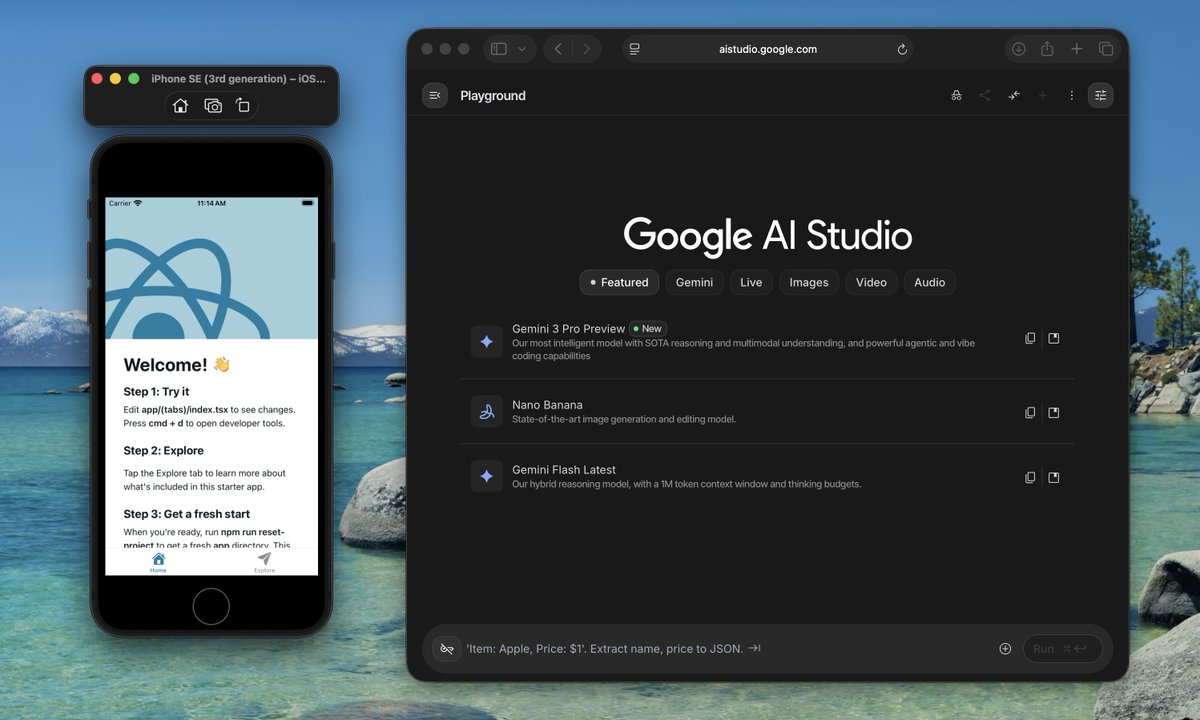Click the prompt field's unlinked-chain icon
Image resolution: width=1200 pixels, height=720 pixels.
click(446, 648)
